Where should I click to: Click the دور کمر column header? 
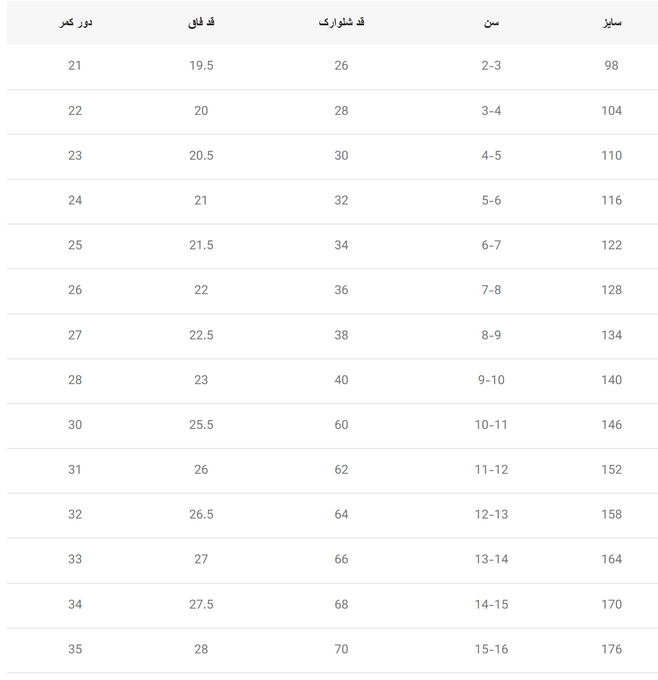tap(75, 22)
